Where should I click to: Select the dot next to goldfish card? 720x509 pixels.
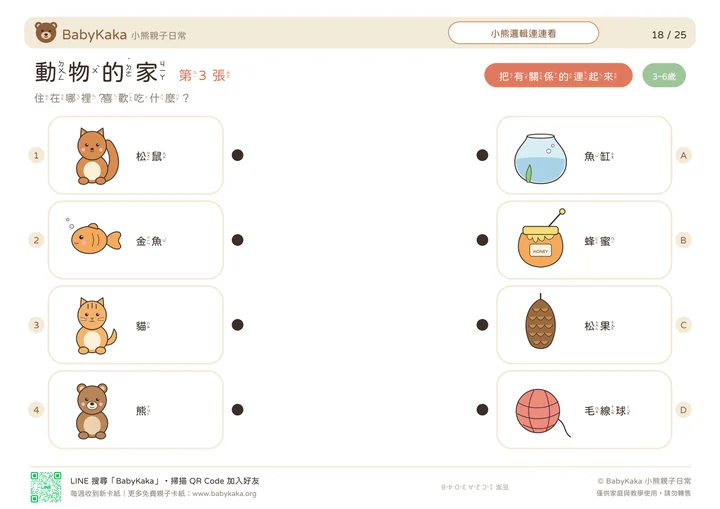point(237,240)
